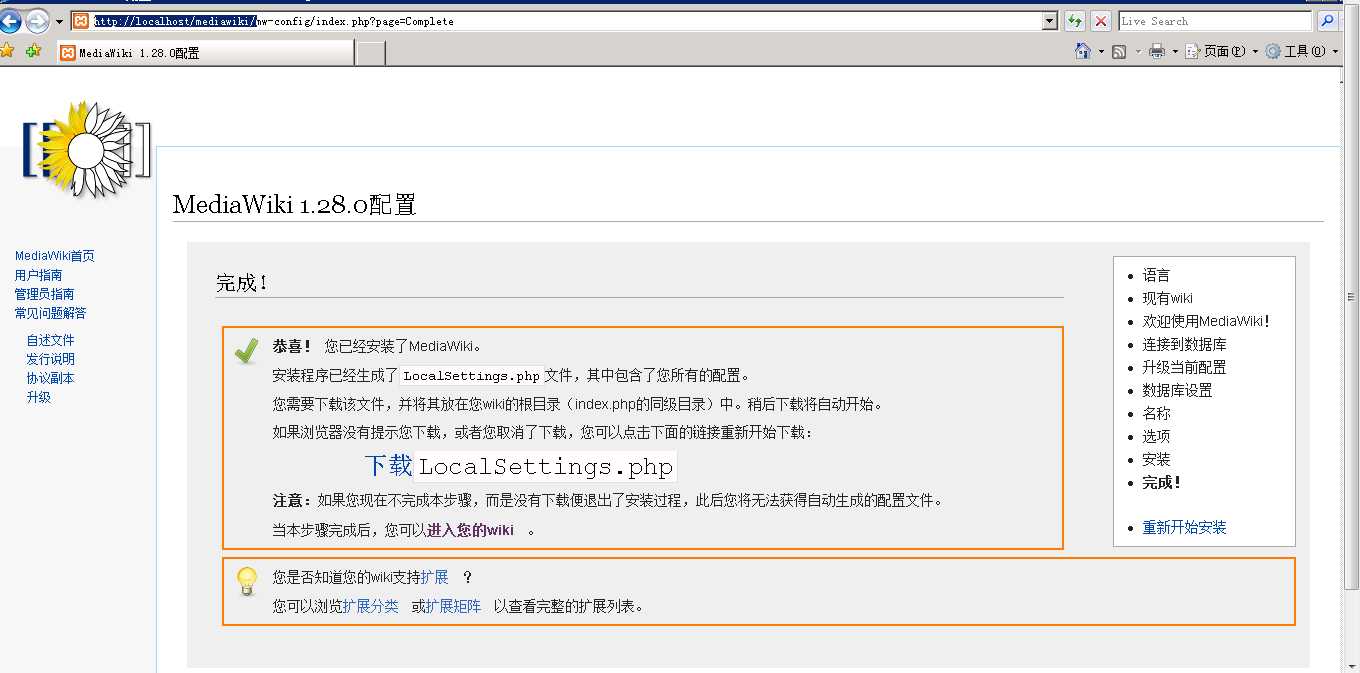
Task: Click the MediaWiki 1.28.0配置 page heading
Action: click(x=294, y=205)
